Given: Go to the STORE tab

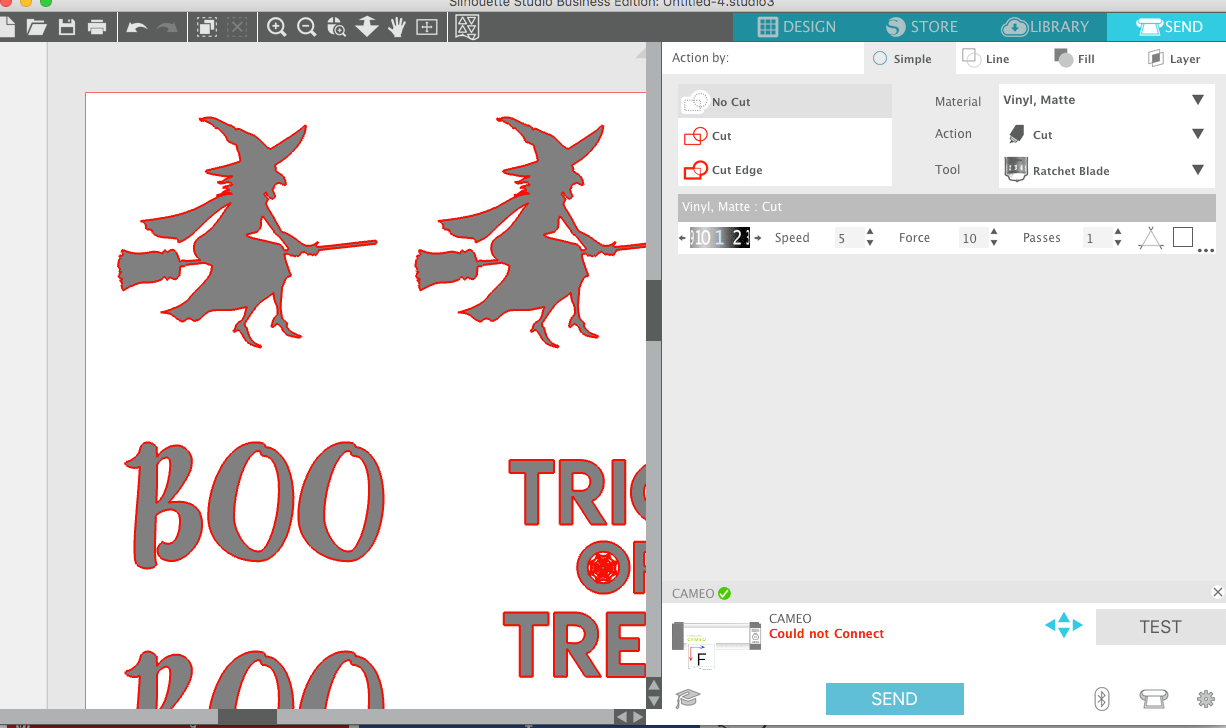Looking at the screenshot, I should click(921, 27).
